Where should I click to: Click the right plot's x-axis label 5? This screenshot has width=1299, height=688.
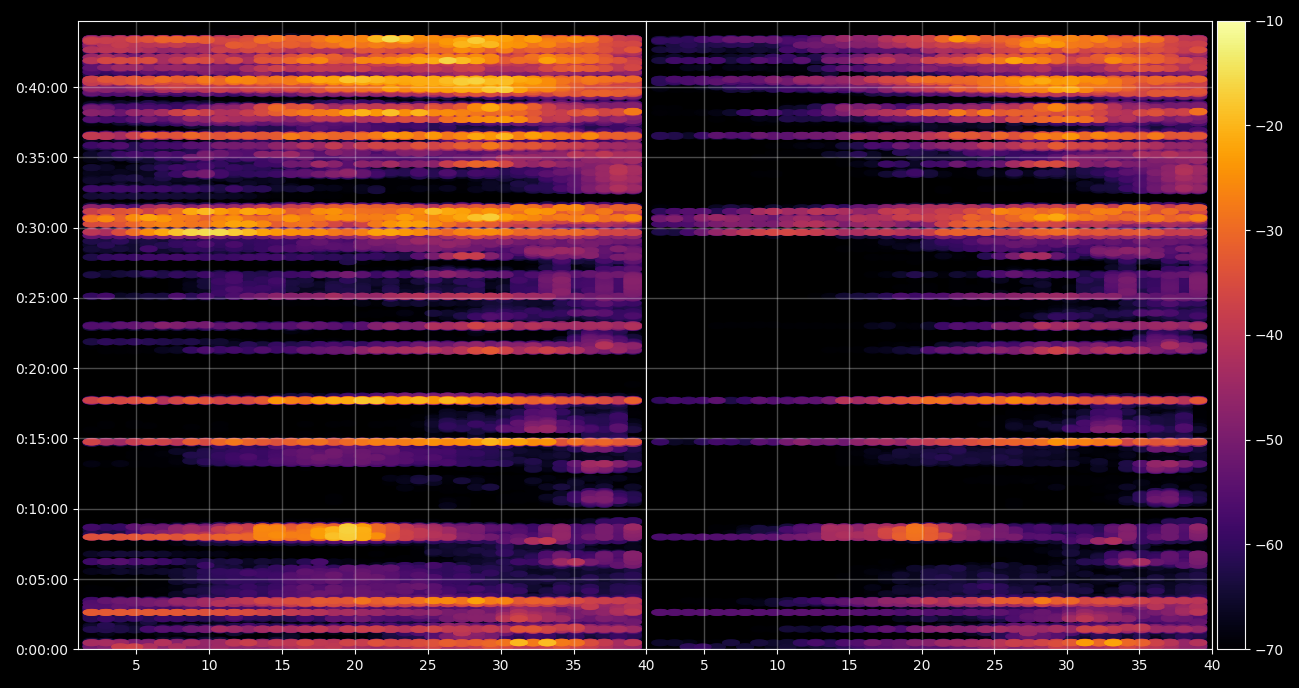[704, 665]
